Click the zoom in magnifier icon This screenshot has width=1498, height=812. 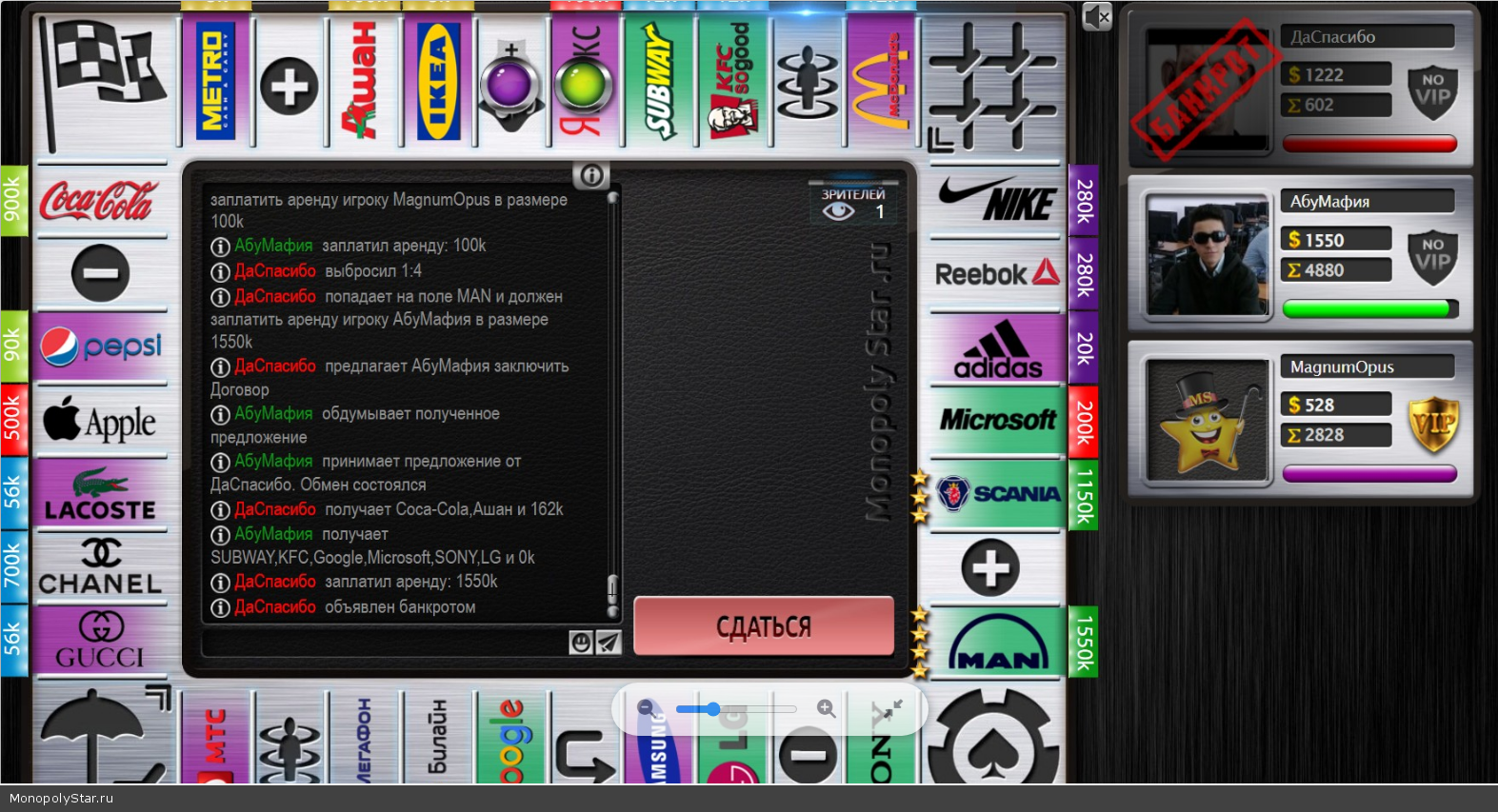click(x=826, y=708)
